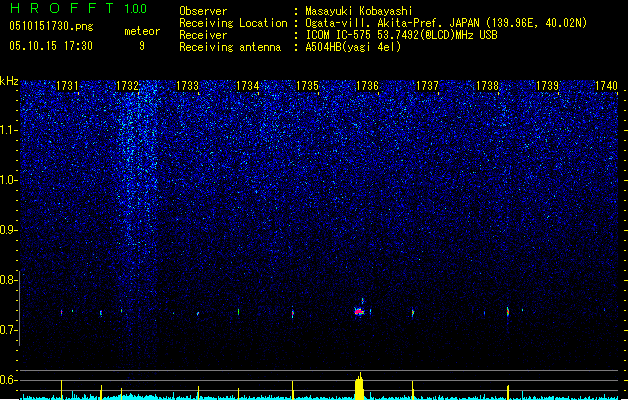This screenshot has height=400, width=629.
Task: Click the tallest yellow power peak near 1736
Action: pyautogui.click(x=359, y=386)
